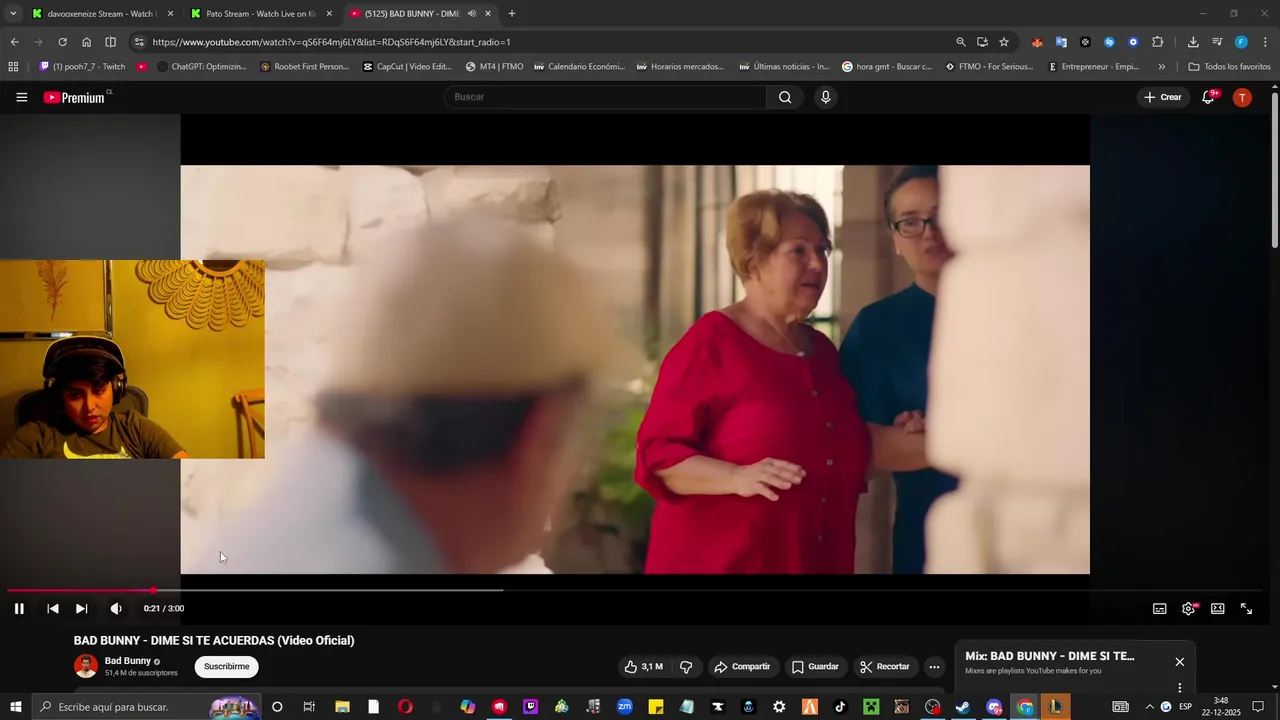Open YouTube notifications bell
This screenshot has width=1280, height=720.
tap(1208, 97)
